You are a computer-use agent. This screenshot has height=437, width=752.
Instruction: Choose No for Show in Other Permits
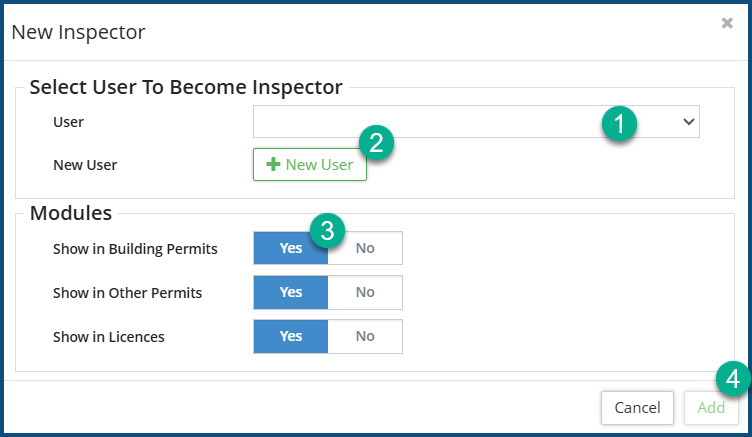tap(365, 292)
